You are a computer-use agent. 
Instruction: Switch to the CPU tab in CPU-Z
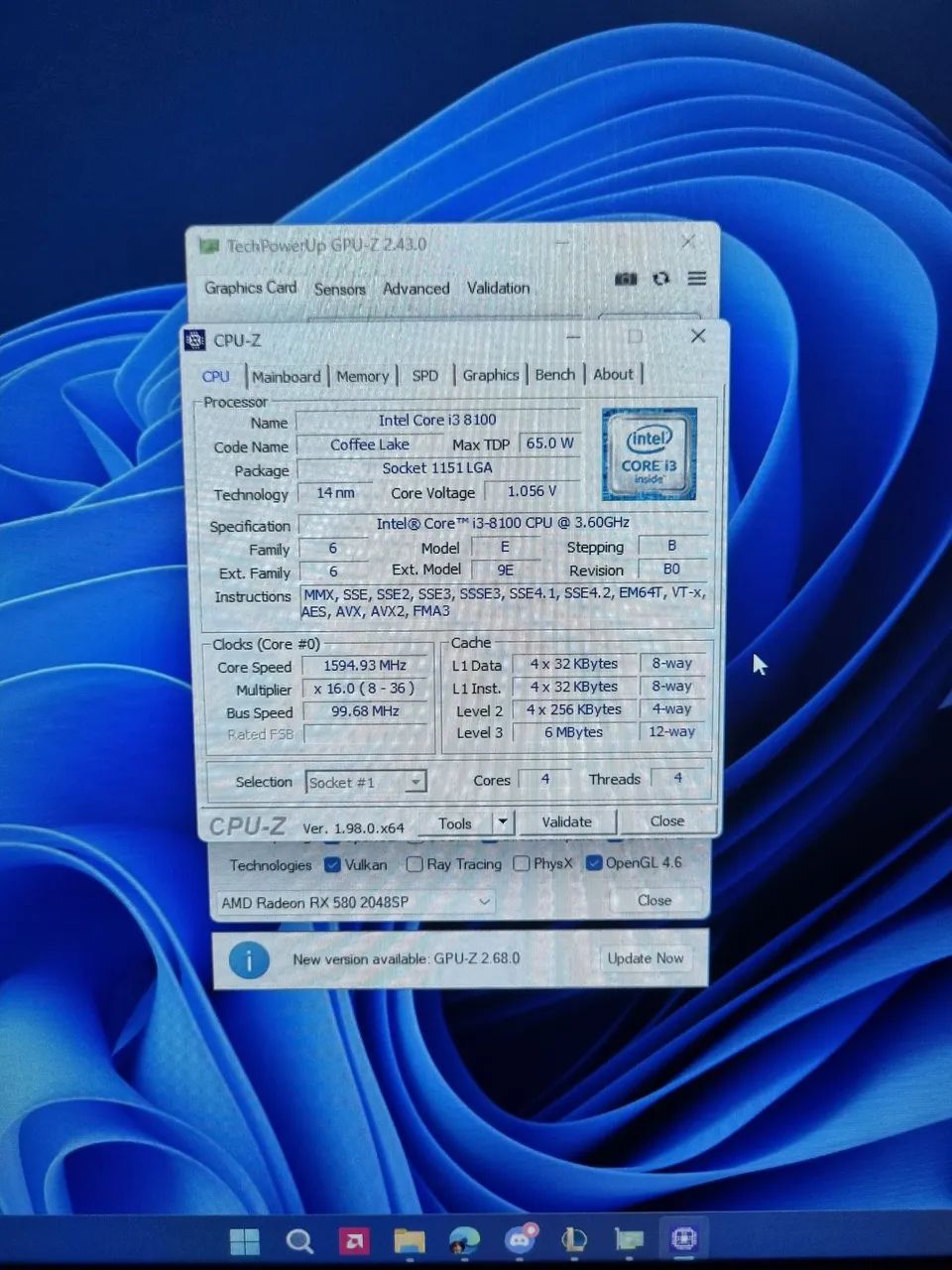pyautogui.click(x=215, y=377)
